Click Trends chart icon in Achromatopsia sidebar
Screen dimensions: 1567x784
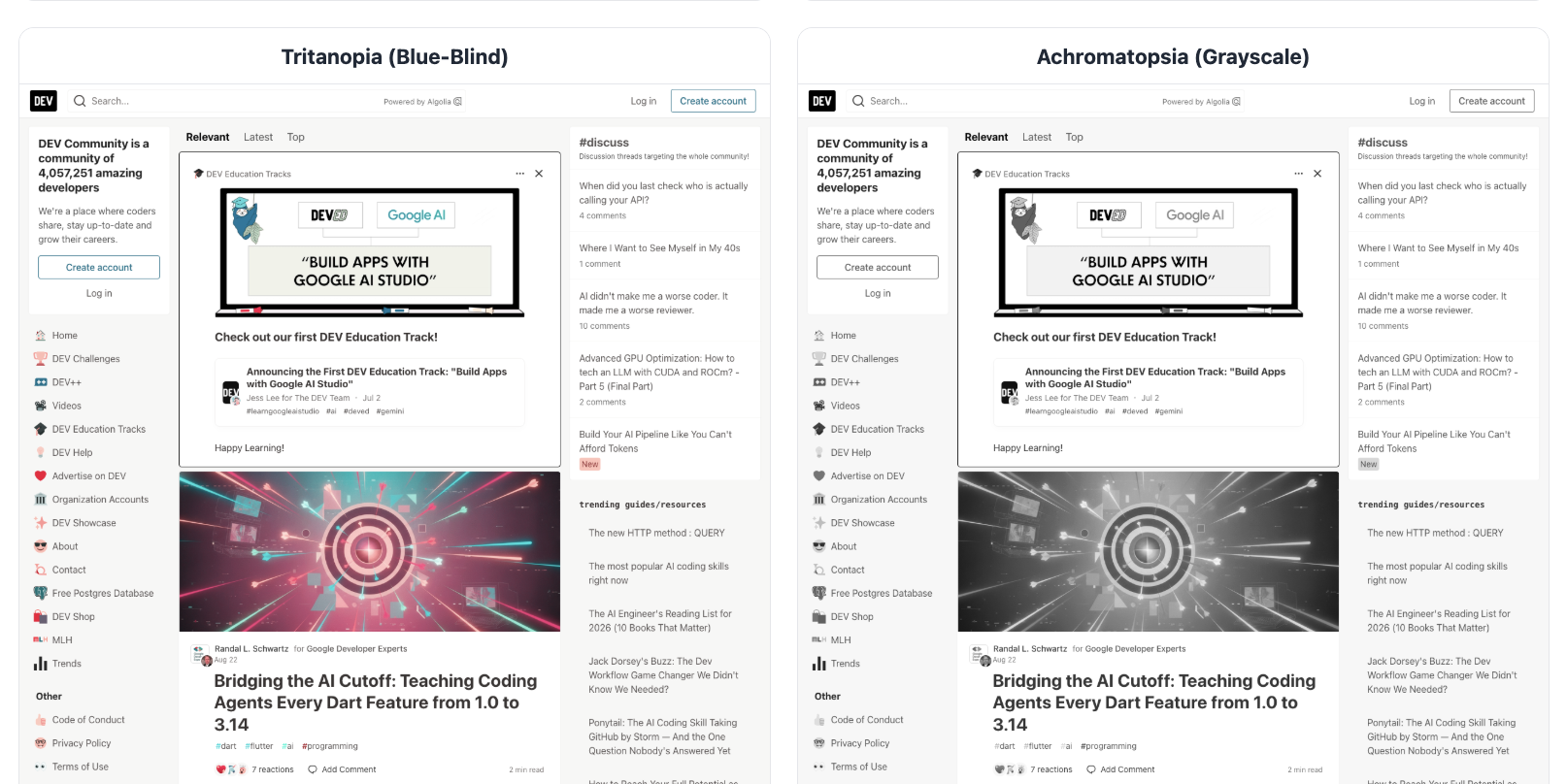coord(819,664)
